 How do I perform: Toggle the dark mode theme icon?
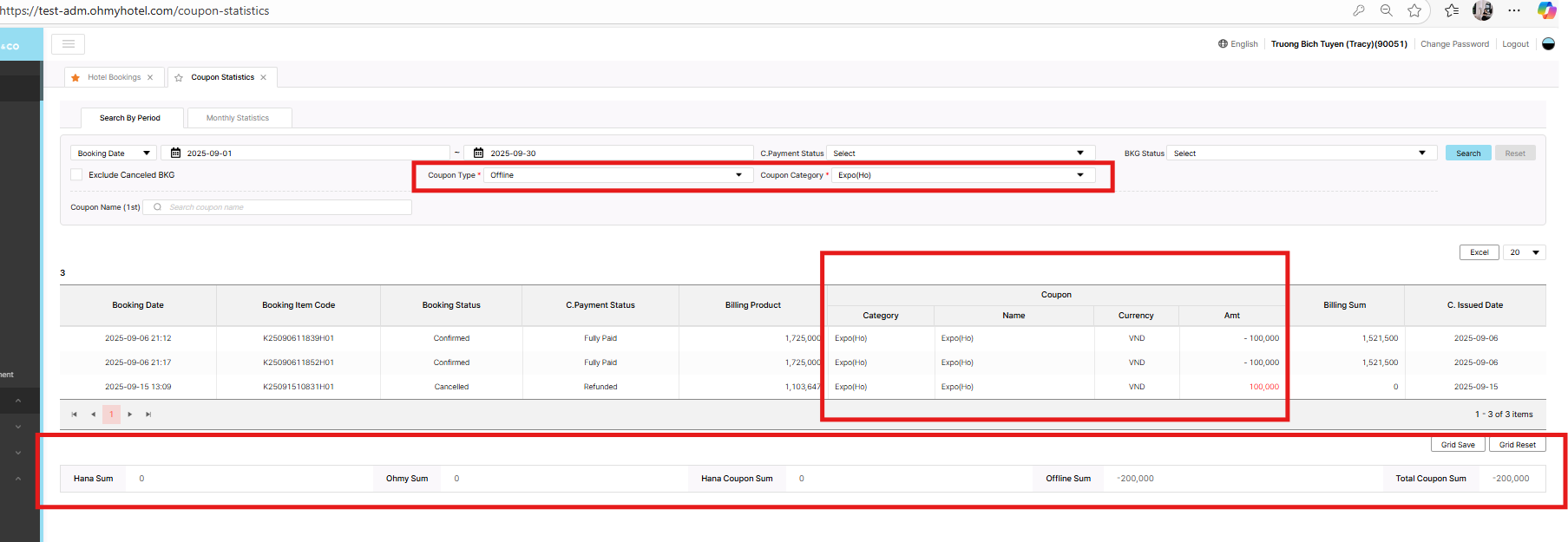1548,44
